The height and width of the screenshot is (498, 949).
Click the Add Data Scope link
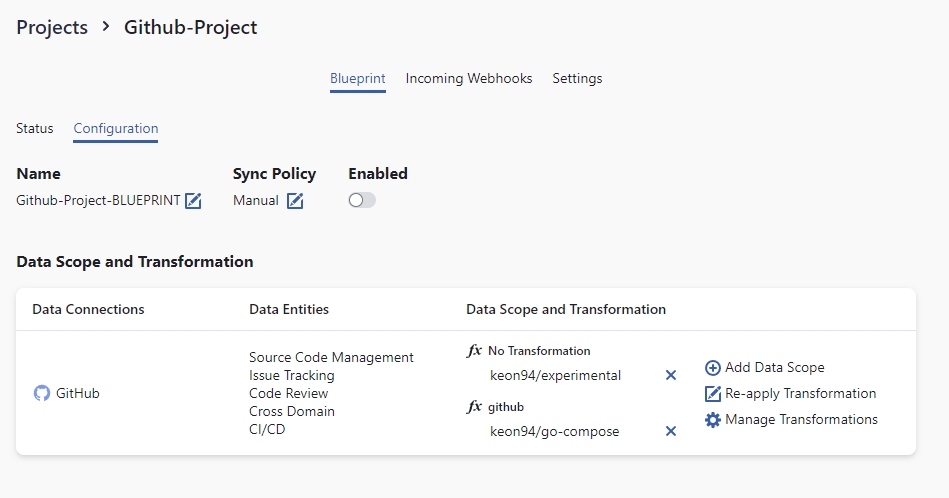(x=775, y=368)
